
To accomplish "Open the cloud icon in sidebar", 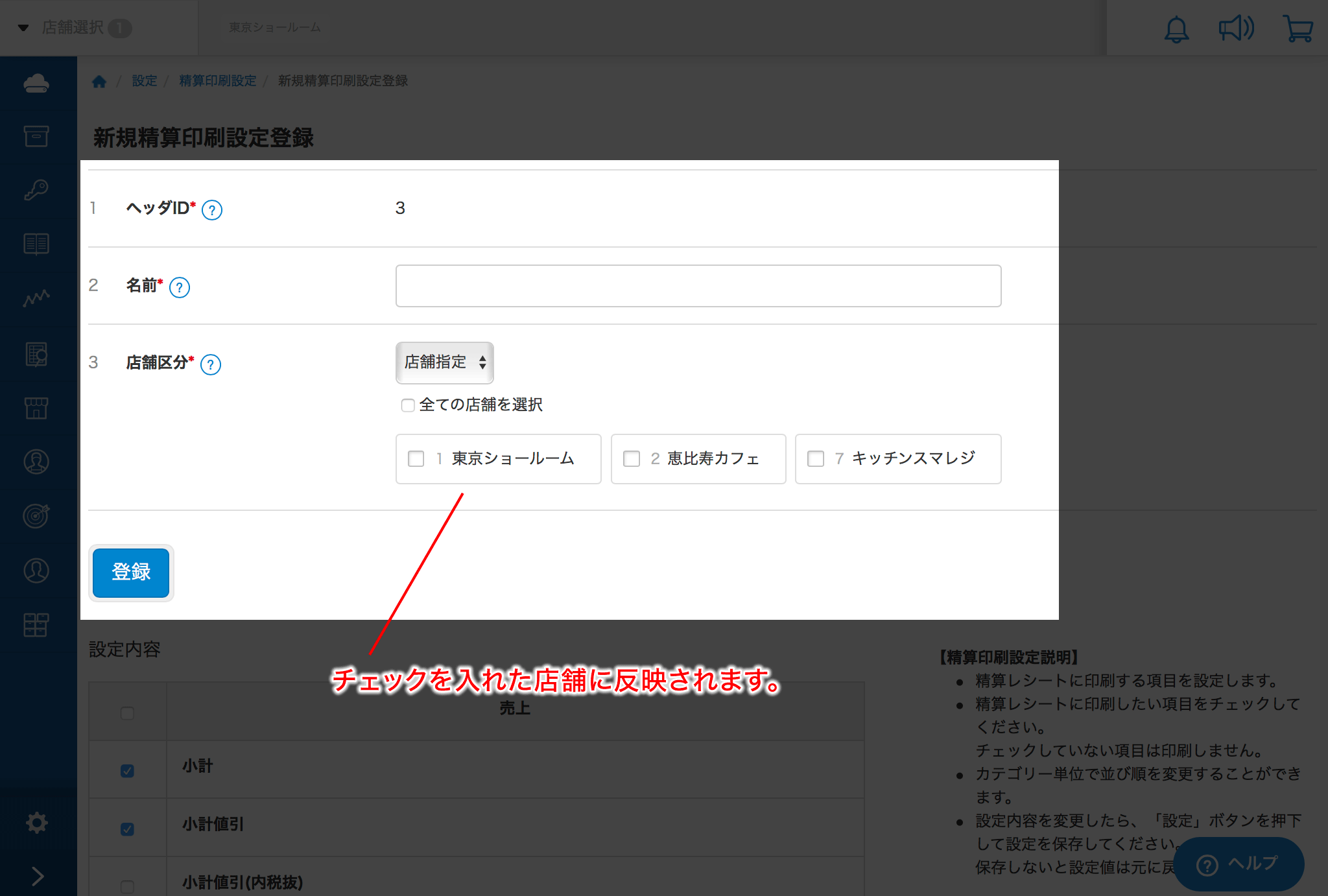I will [36, 84].
